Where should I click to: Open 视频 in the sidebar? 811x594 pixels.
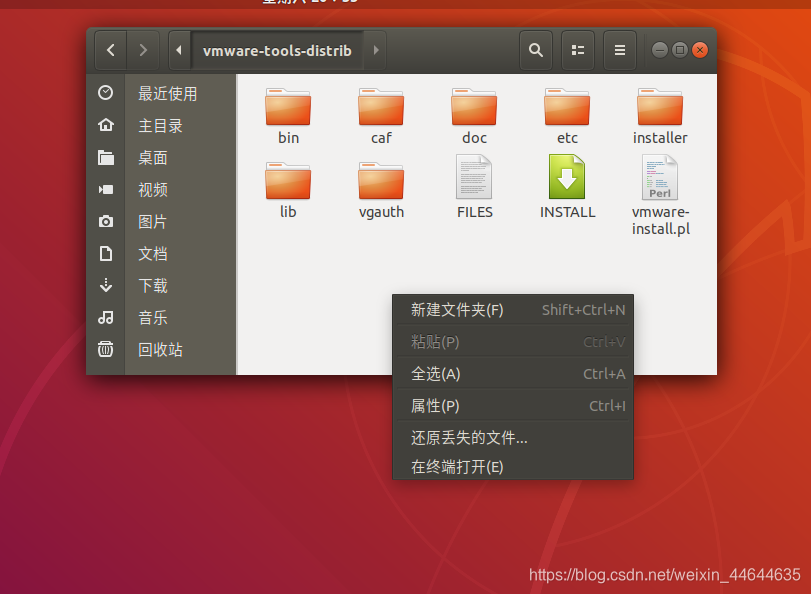point(153,190)
